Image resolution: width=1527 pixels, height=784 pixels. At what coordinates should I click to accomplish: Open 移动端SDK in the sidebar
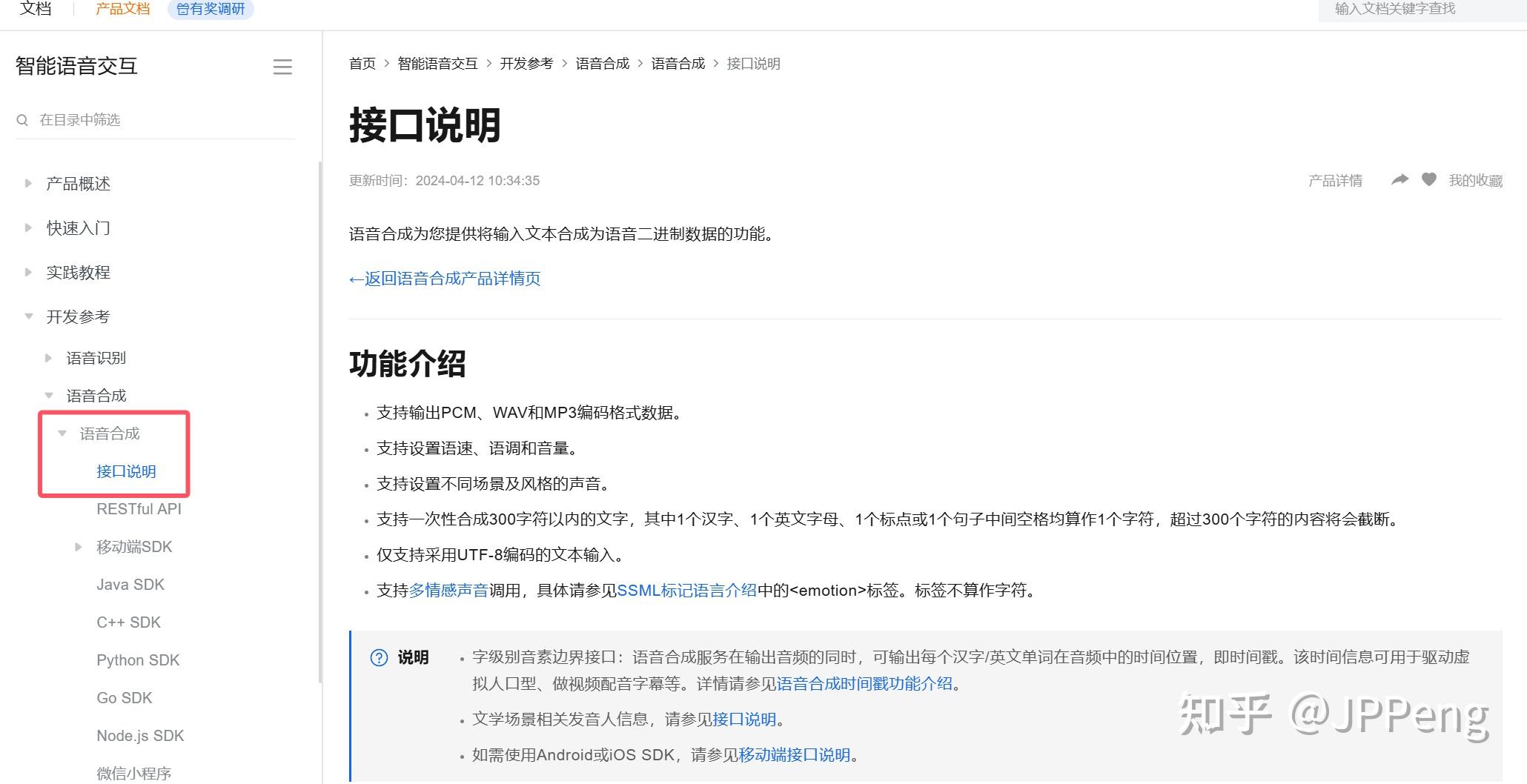click(x=134, y=547)
